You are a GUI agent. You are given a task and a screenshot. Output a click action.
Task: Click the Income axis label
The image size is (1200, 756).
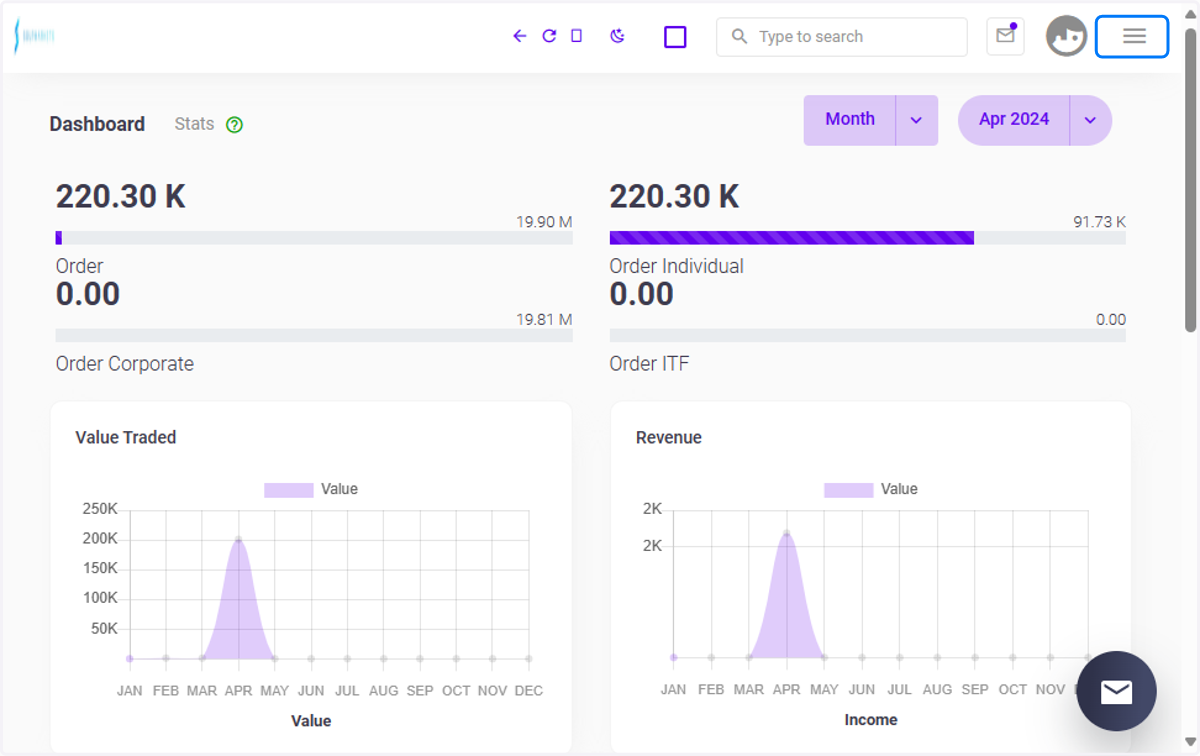(871, 720)
